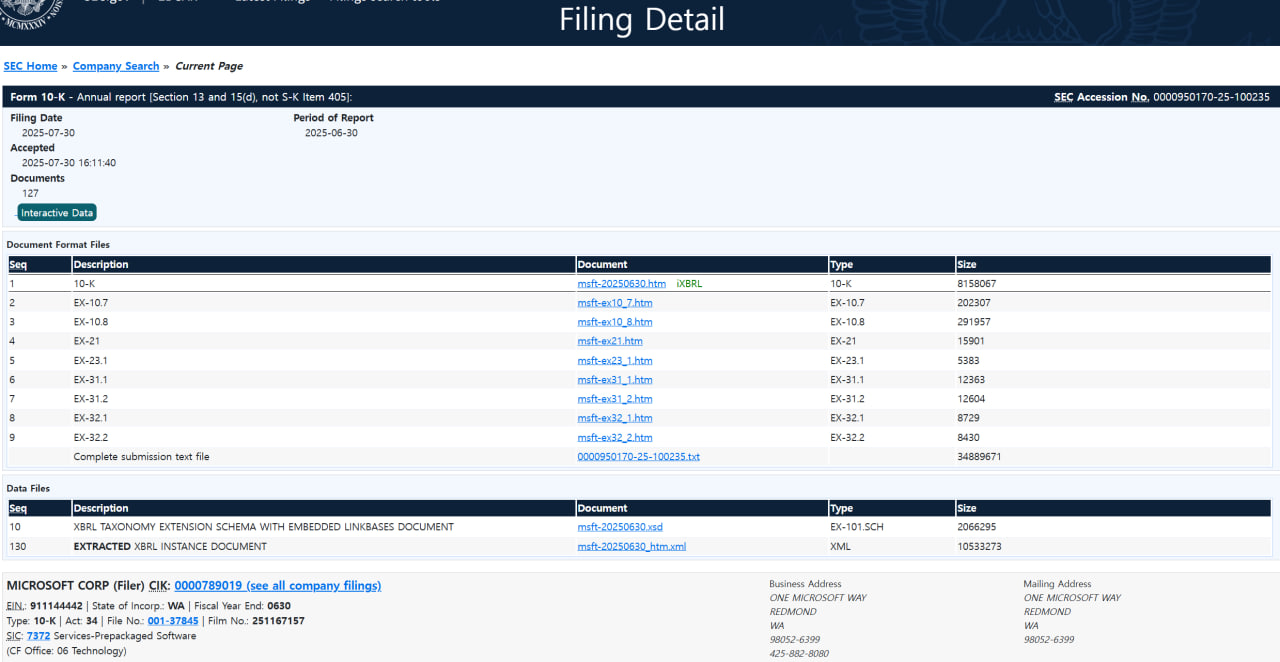Image resolution: width=1280 pixels, height=662 pixels.
Task: Click the MICROSOFT CORP (Filer) name
Action: pos(75,586)
